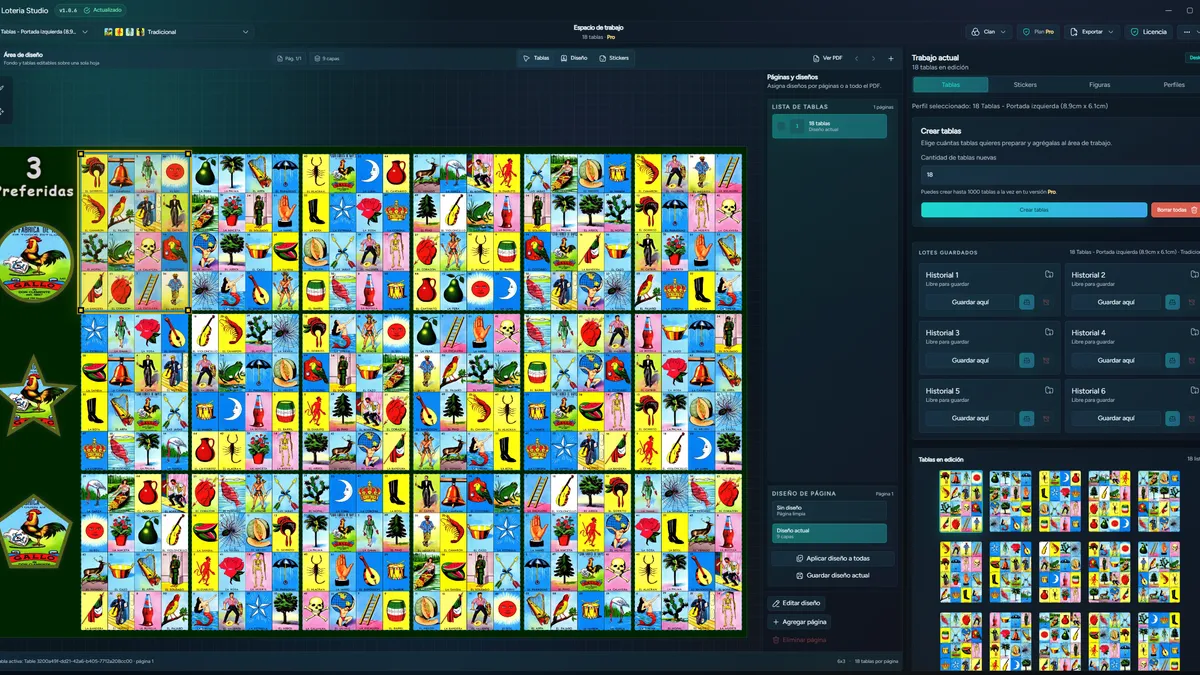1200x675 pixels.
Task: Click the Pág. 1/1 indicator
Action: [290, 58]
